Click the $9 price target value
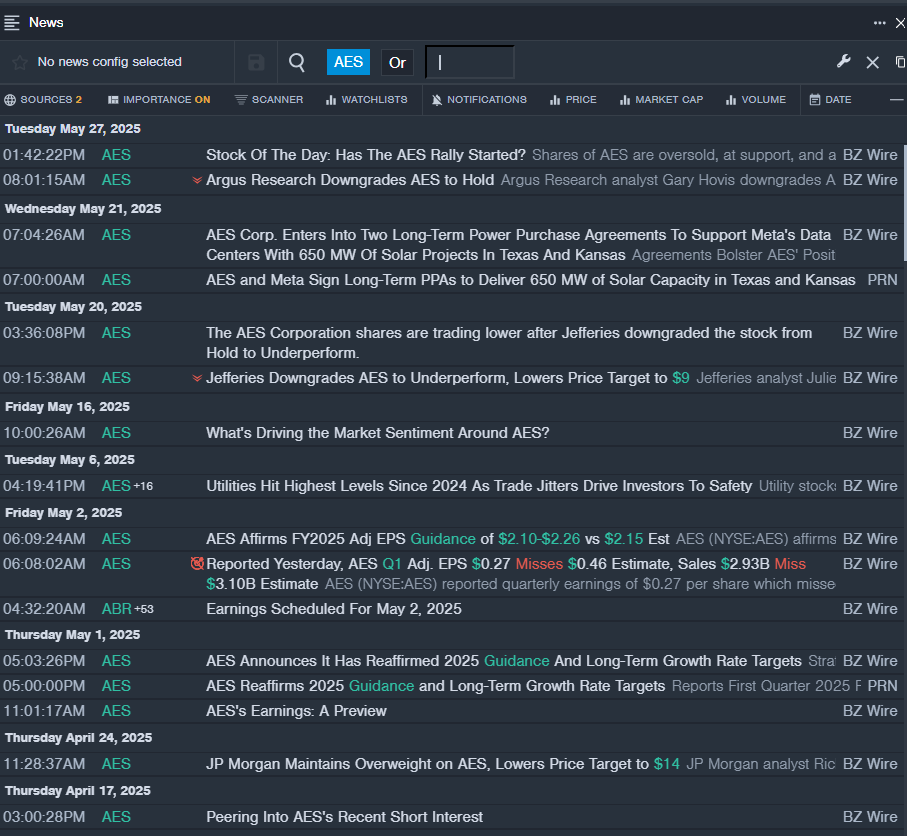The image size is (907, 836). tap(680, 378)
